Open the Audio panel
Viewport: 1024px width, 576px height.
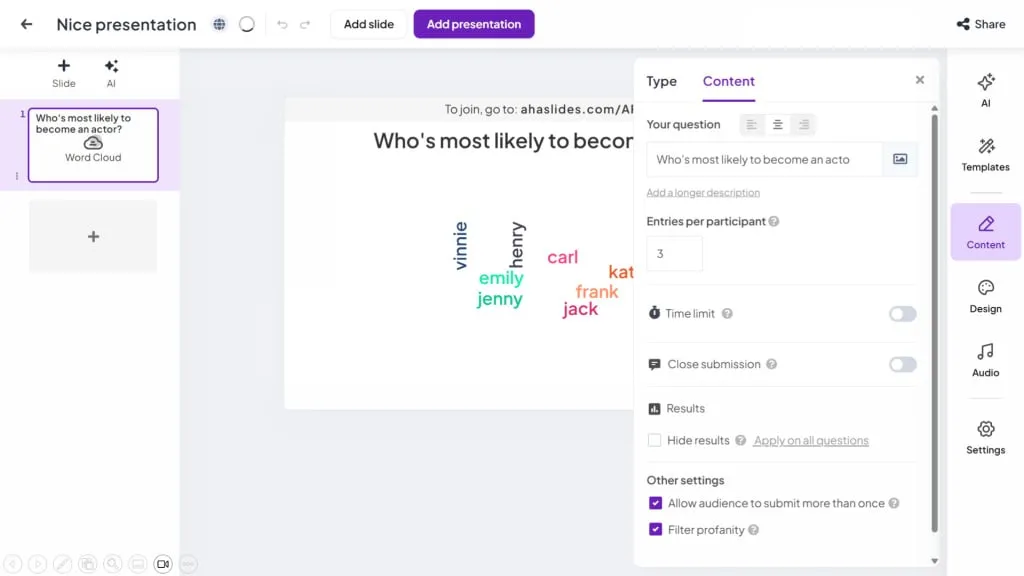pos(985,360)
